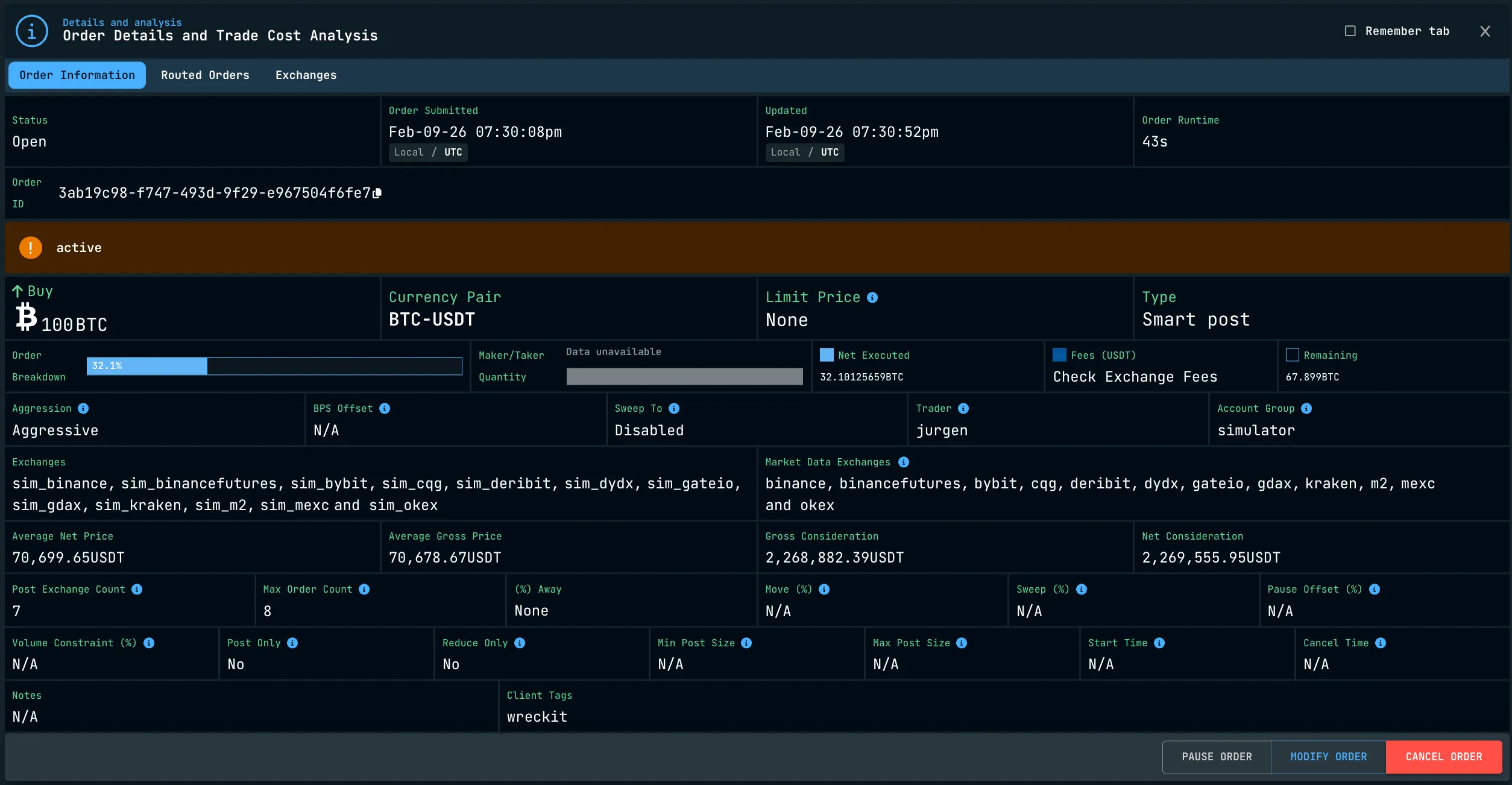Click the Order ID value 3ab19c98-f747...
1512x785 pixels.
pyautogui.click(x=215, y=193)
